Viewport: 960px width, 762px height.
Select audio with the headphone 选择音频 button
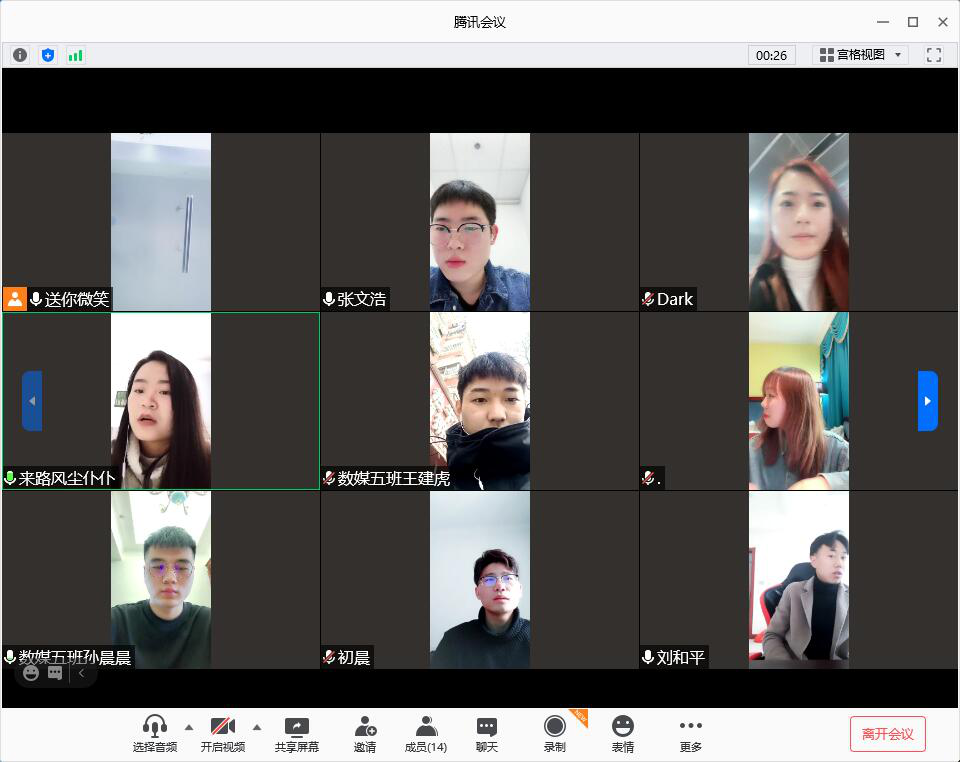(x=154, y=734)
